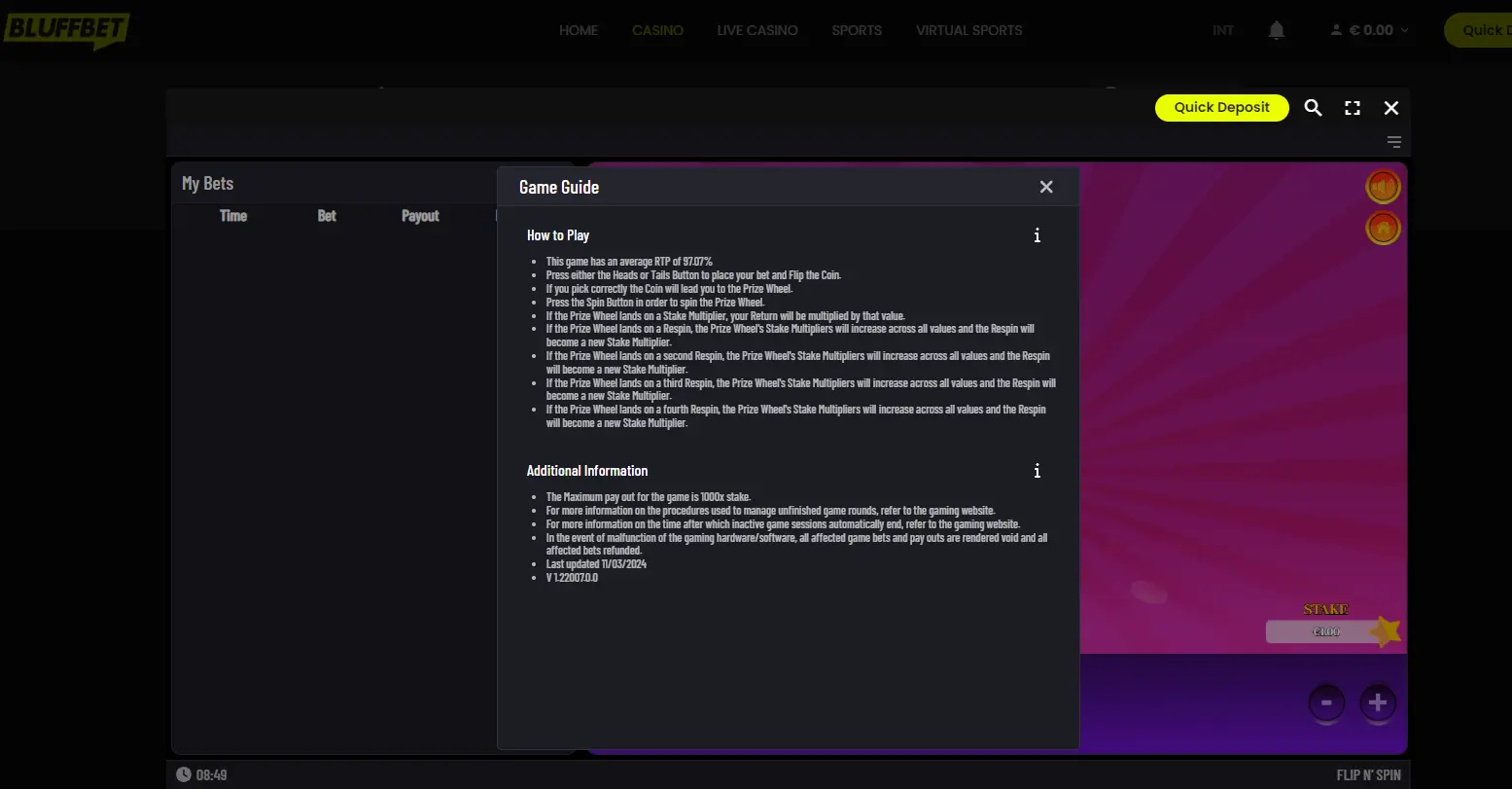Close the game window with X
The height and width of the screenshot is (789, 1512).
click(1391, 108)
